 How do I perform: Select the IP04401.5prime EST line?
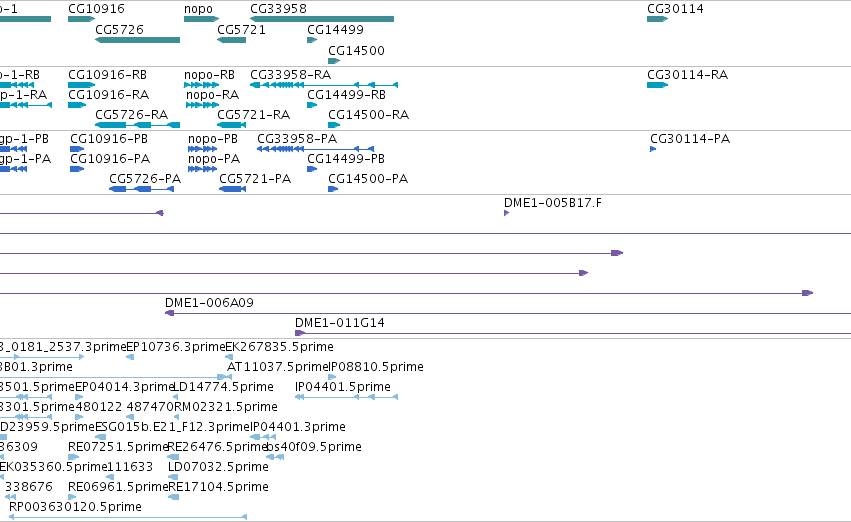pos(346,397)
